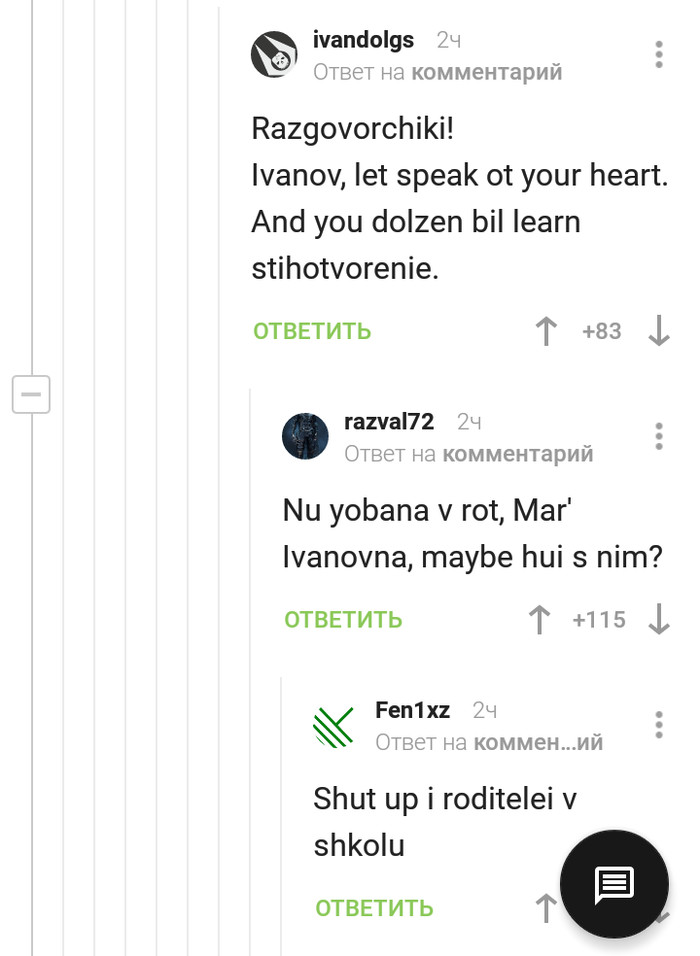Upvote razval72's comment
Viewport: 700px width, 956px height.
point(540,620)
